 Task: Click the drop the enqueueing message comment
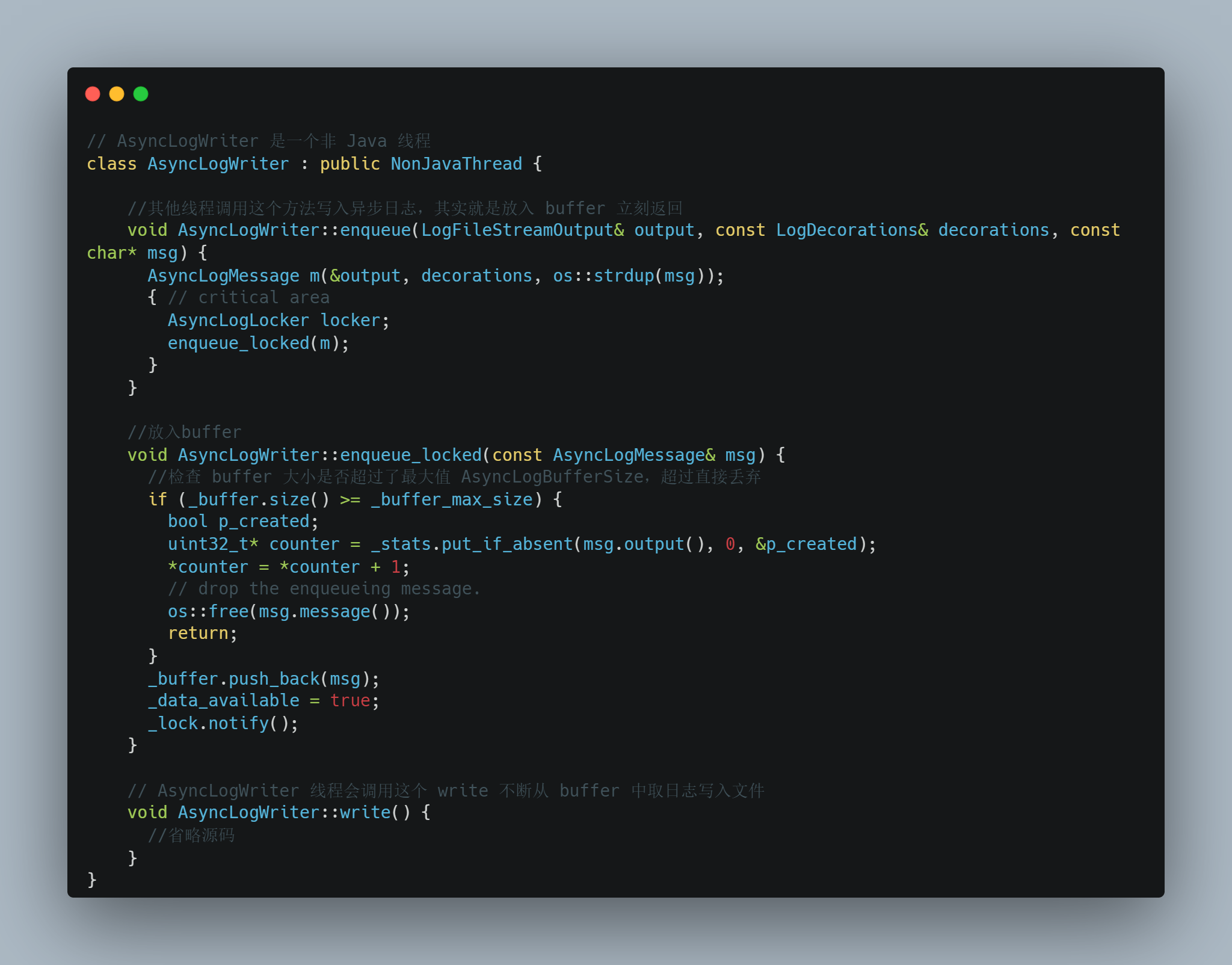pyautogui.click(x=324, y=588)
